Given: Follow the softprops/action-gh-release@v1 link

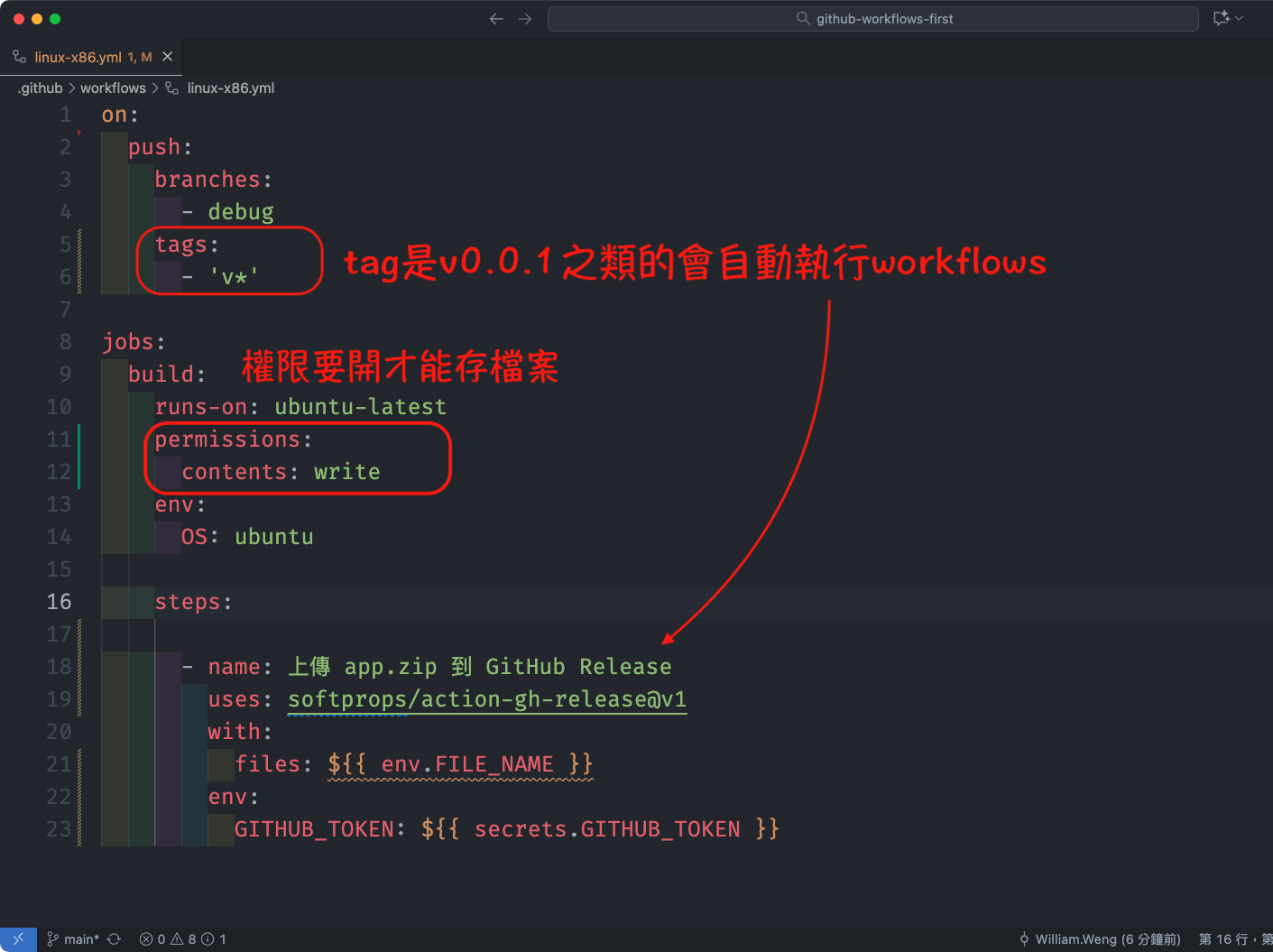Looking at the screenshot, I should pyautogui.click(x=487, y=699).
